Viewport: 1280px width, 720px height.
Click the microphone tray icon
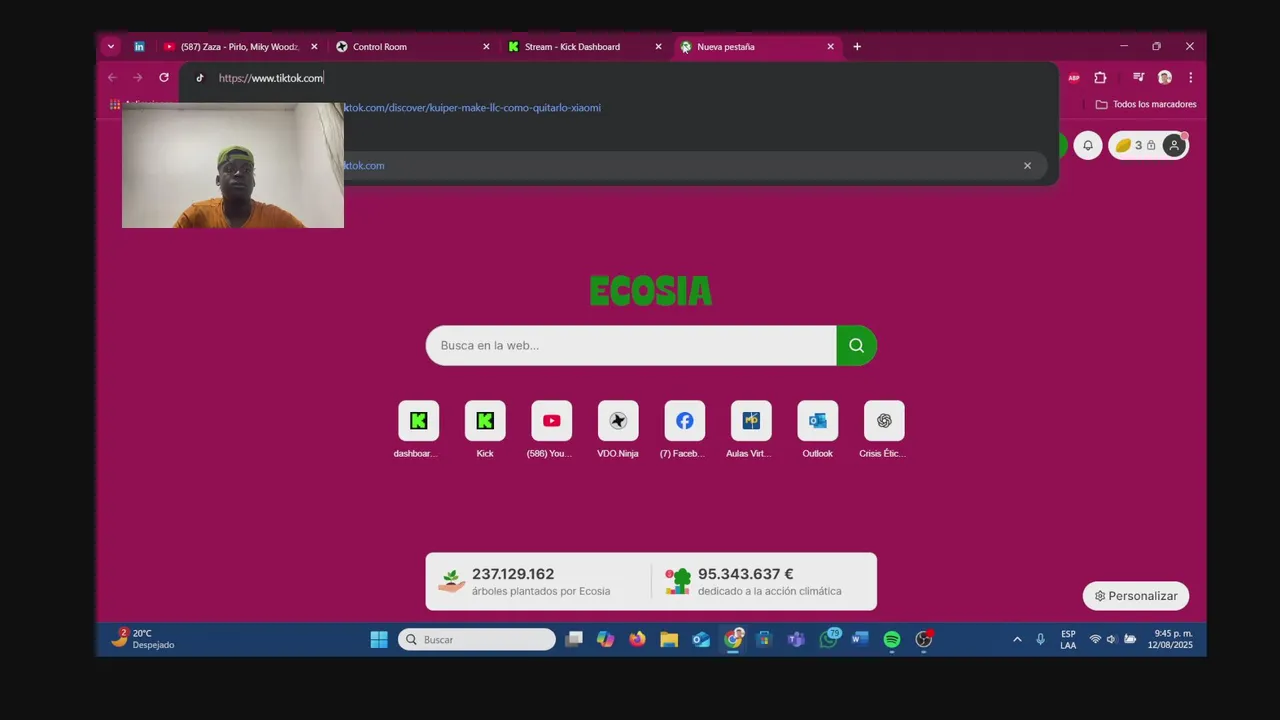click(1040, 640)
